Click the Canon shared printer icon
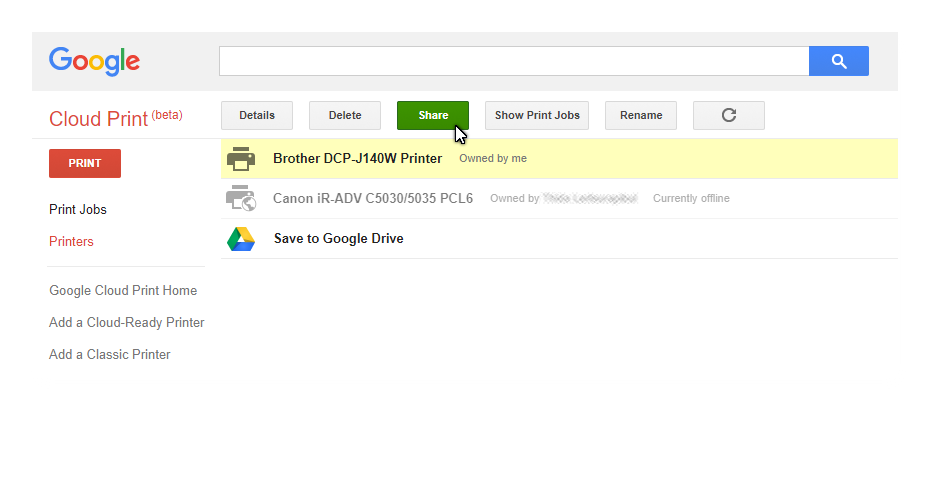Viewport: 930px width, 490px height. 241,199
